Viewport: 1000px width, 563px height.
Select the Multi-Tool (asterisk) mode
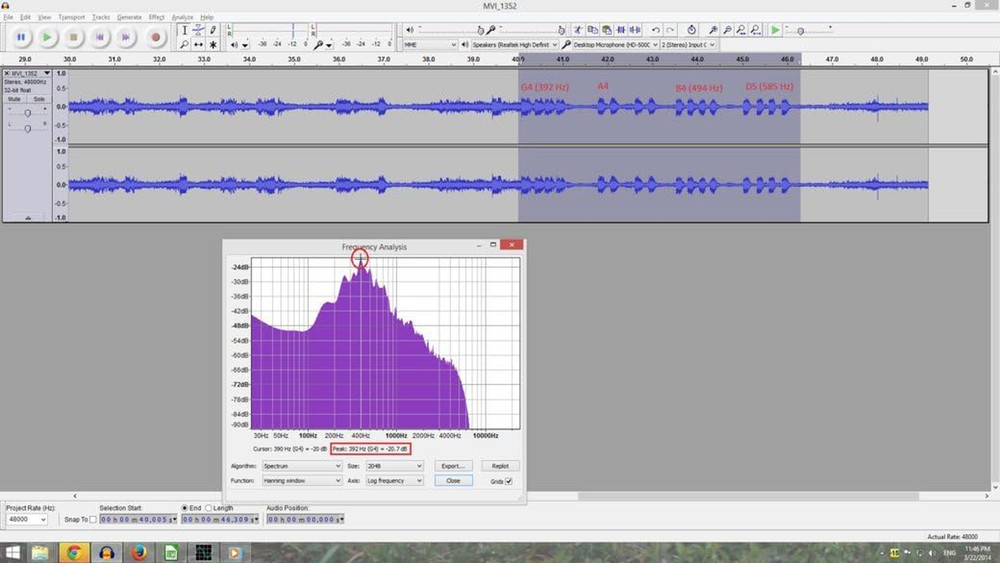(x=213, y=45)
